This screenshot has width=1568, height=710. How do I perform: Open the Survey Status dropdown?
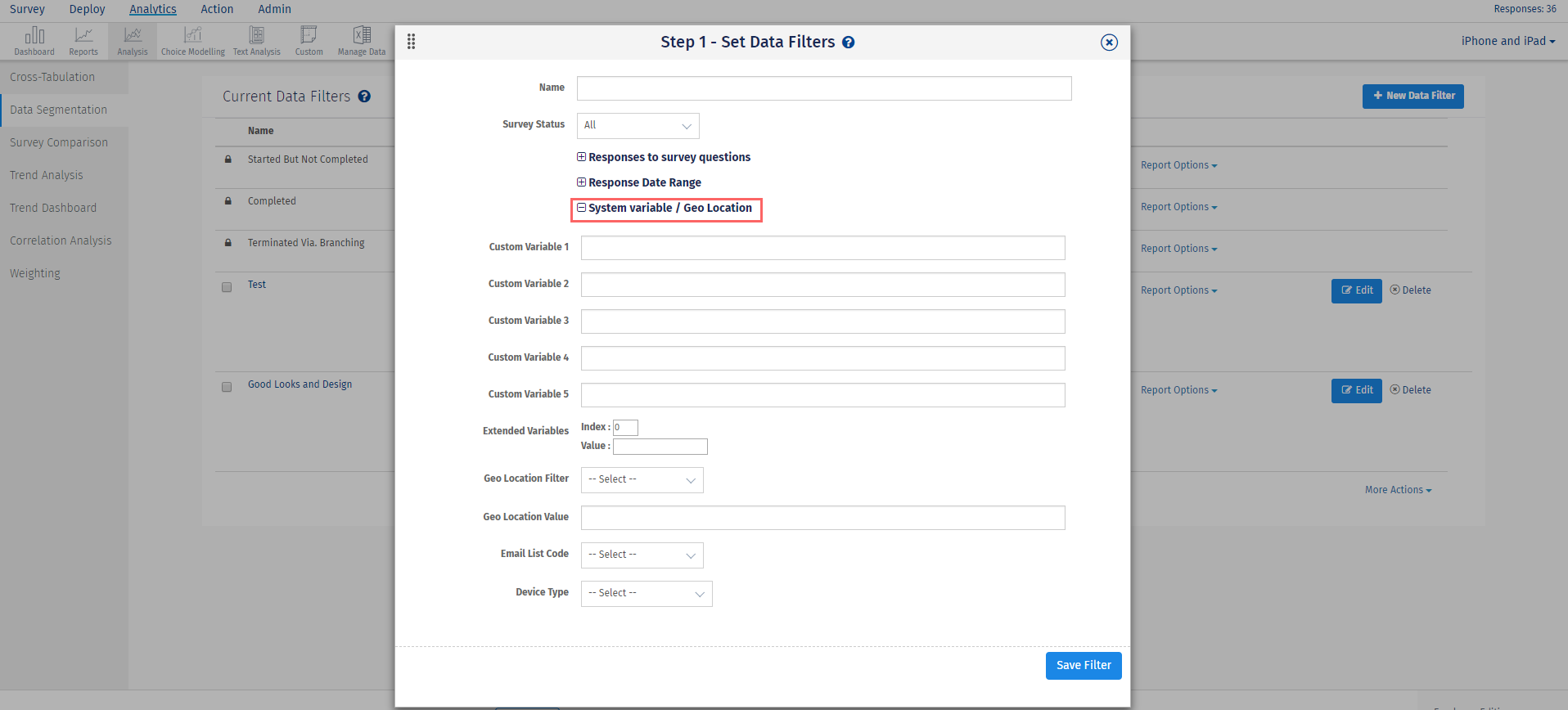[638, 126]
